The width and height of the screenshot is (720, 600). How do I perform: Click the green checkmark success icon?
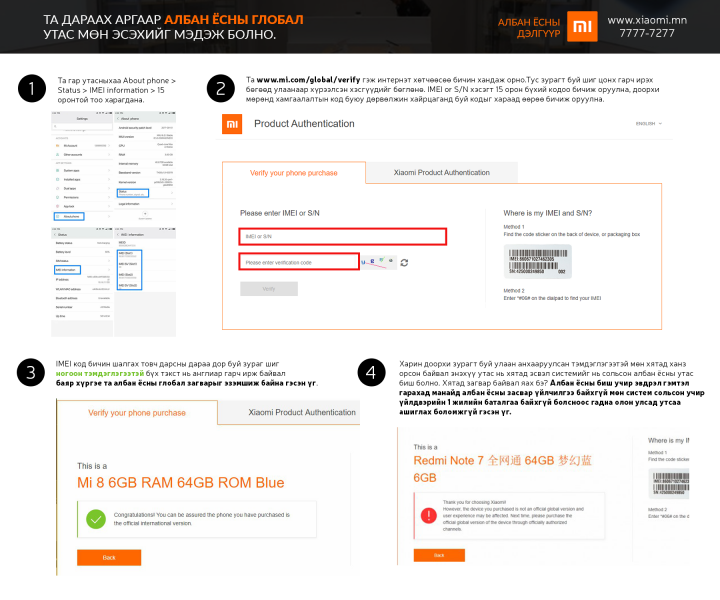point(96,519)
